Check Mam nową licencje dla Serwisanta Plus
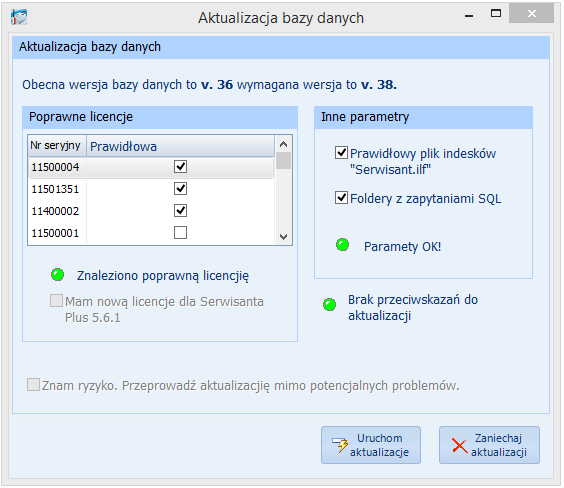This screenshot has width=564, height=488. [x=56, y=301]
